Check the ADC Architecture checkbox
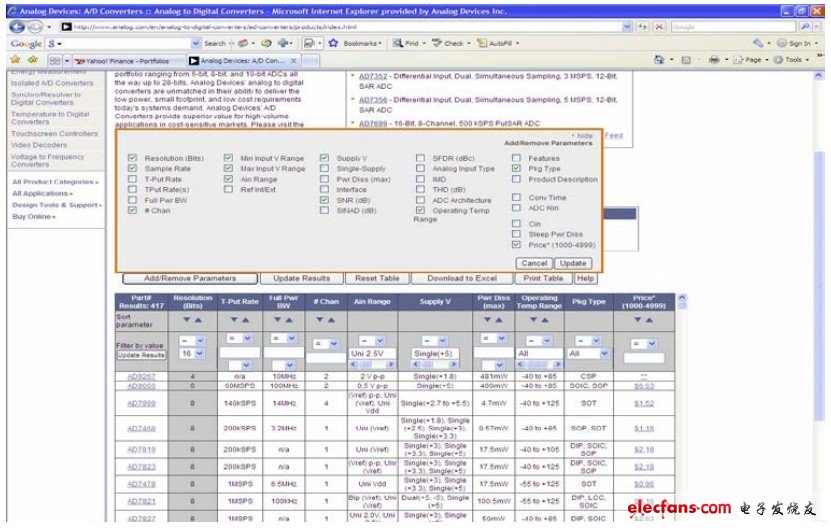The width and height of the screenshot is (831, 528). [421, 200]
